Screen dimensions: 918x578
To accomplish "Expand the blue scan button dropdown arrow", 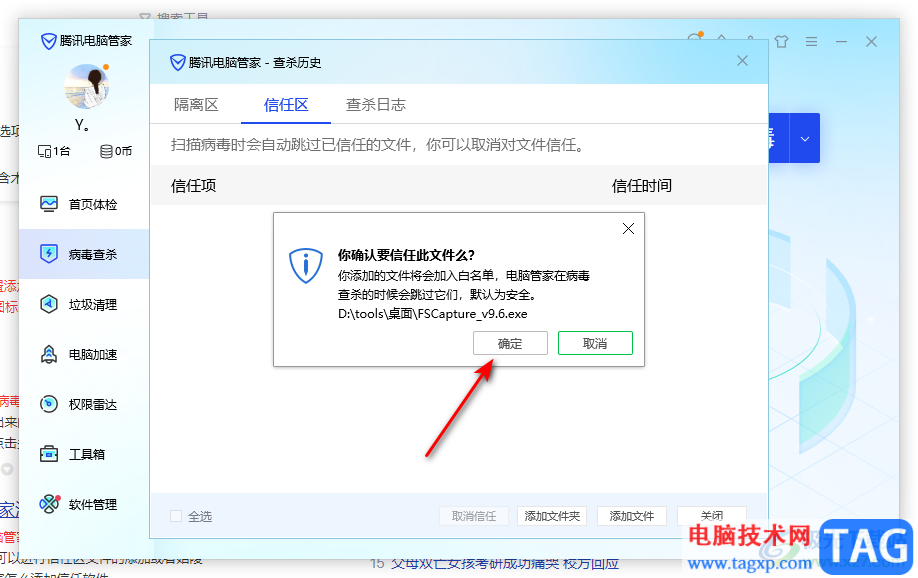I will 805,139.
